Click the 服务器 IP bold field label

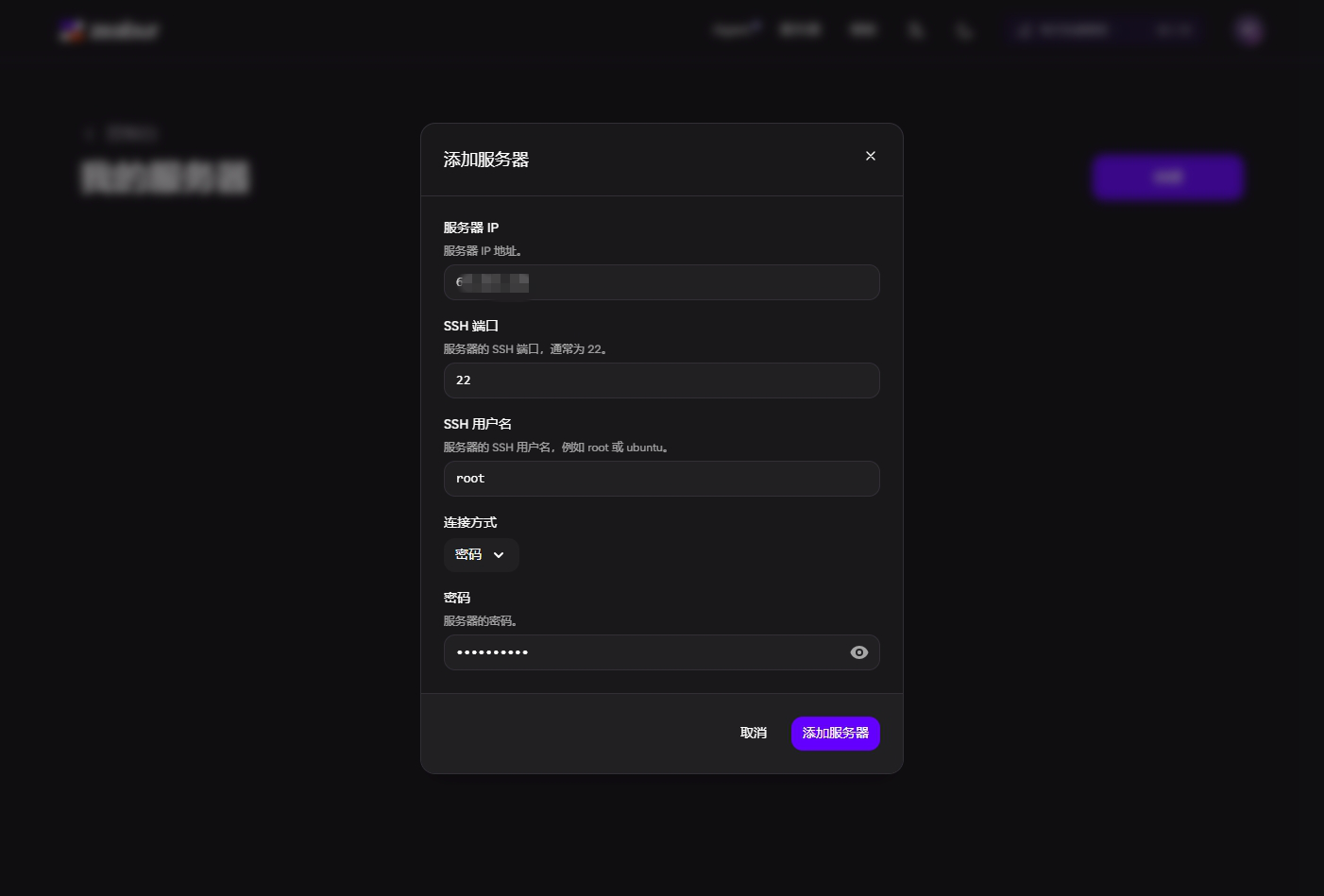coord(471,228)
